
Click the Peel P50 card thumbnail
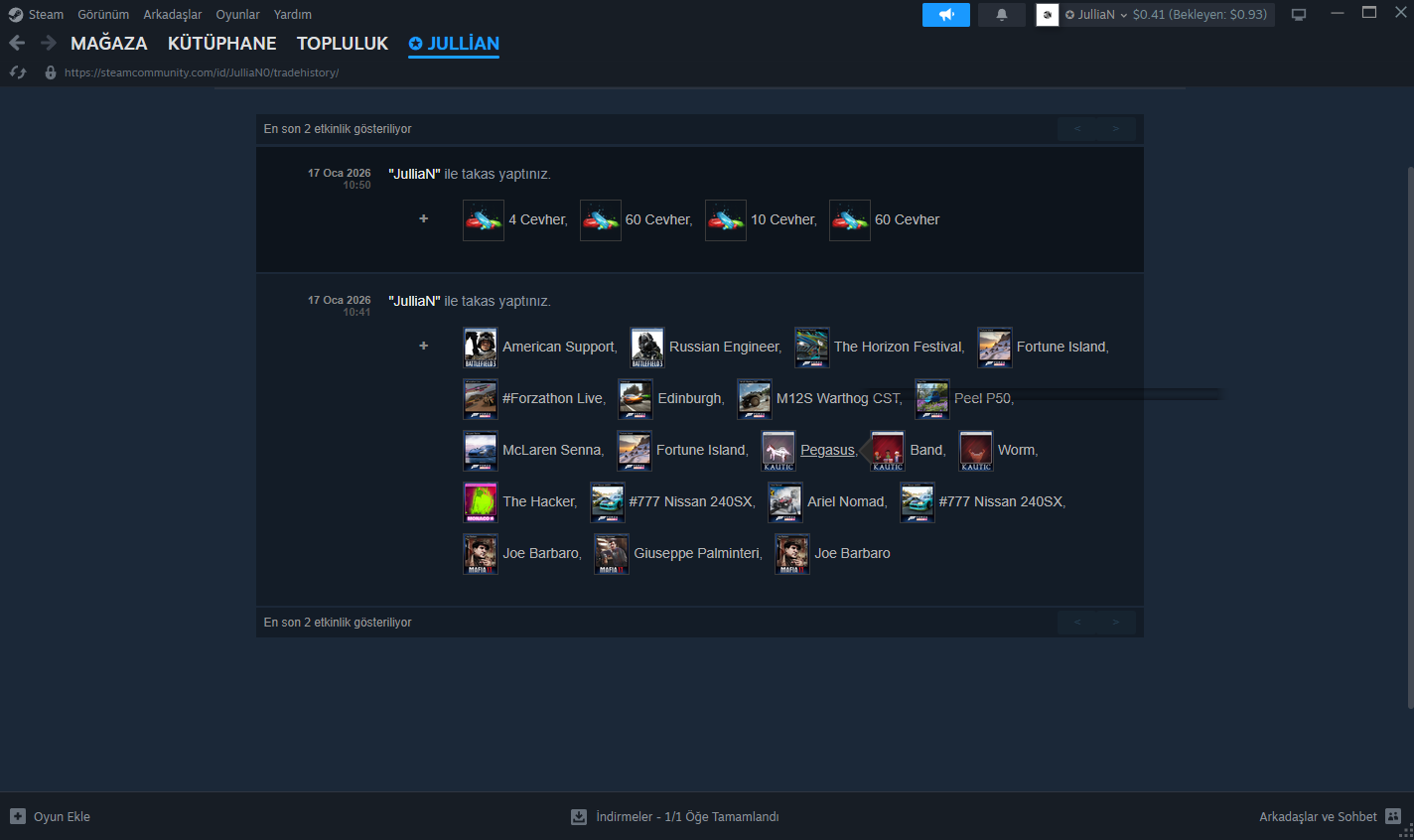(932, 398)
